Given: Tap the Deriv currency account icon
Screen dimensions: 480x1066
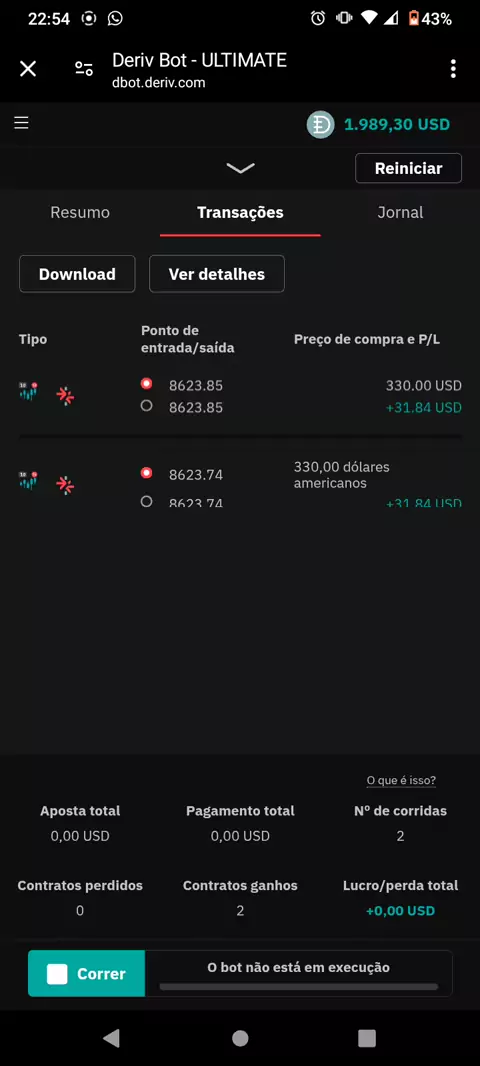Looking at the screenshot, I should 320,125.
